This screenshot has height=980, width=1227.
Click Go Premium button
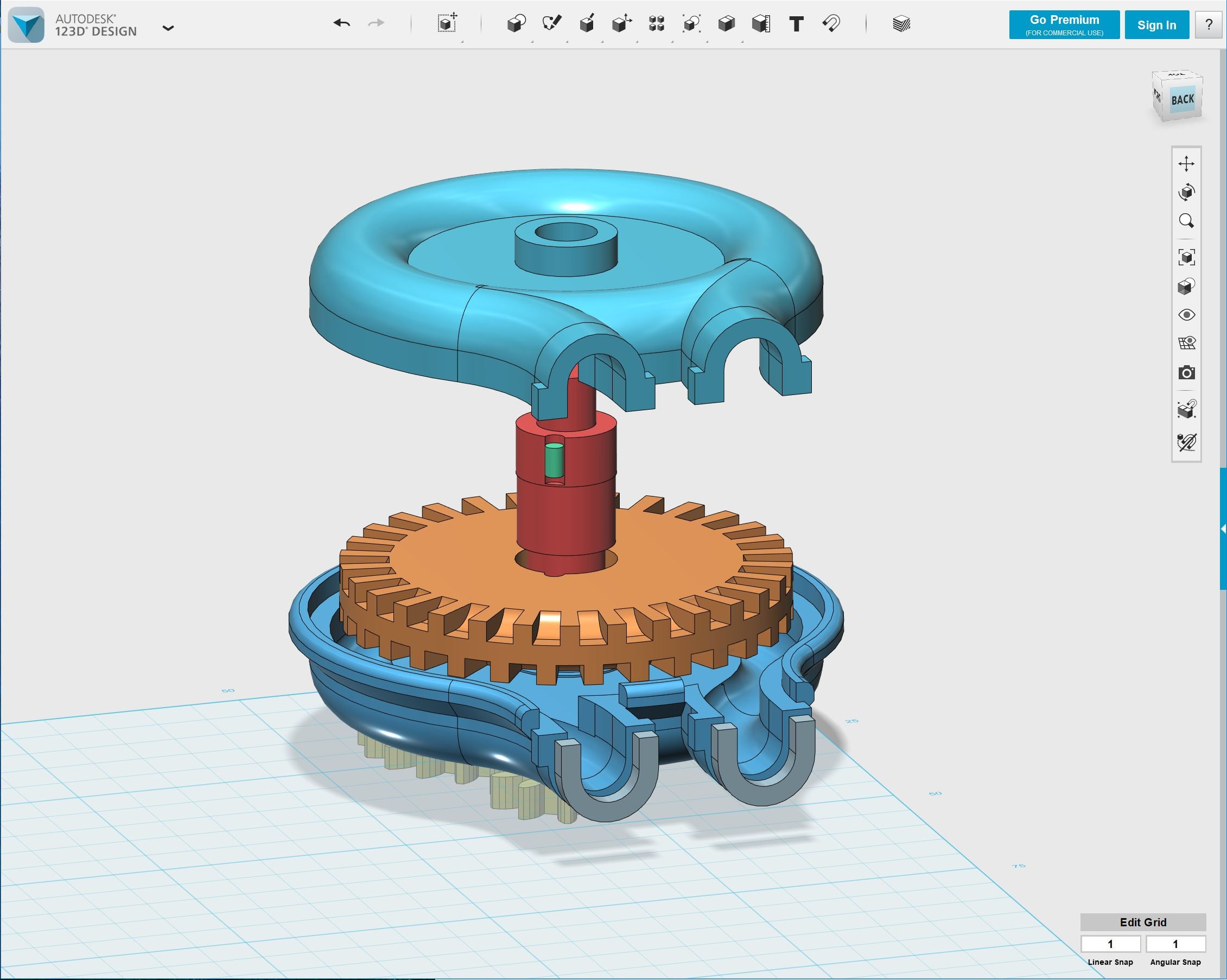pos(1064,24)
